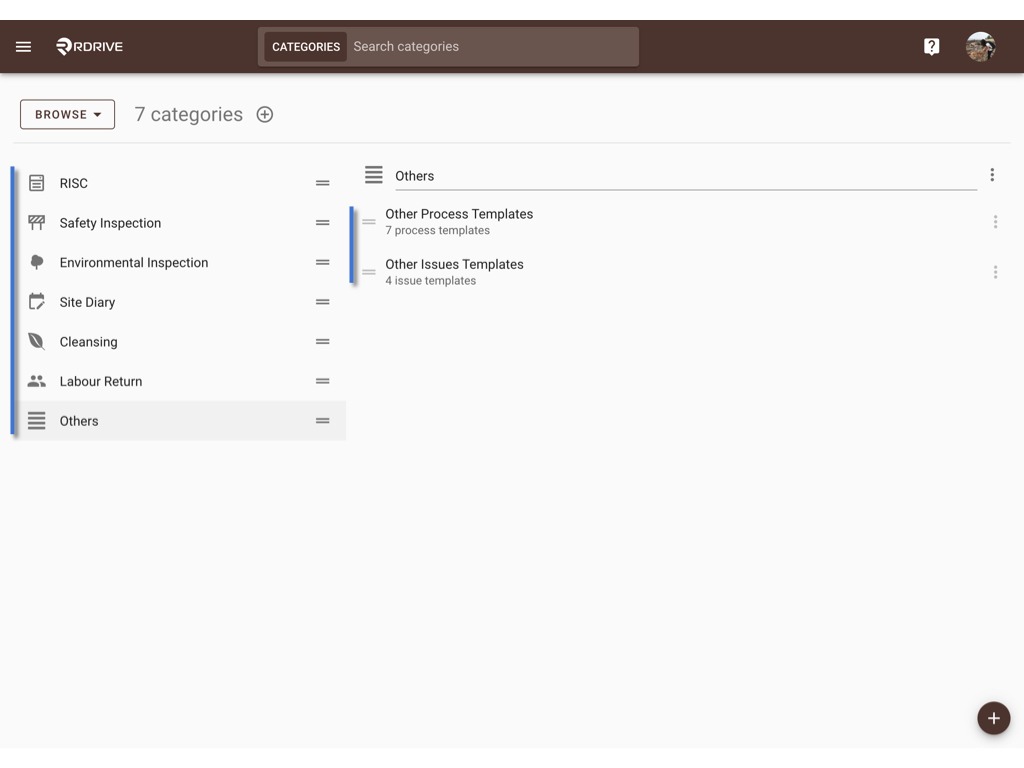
Task: Open the help question mark icon
Action: click(x=931, y=46)
